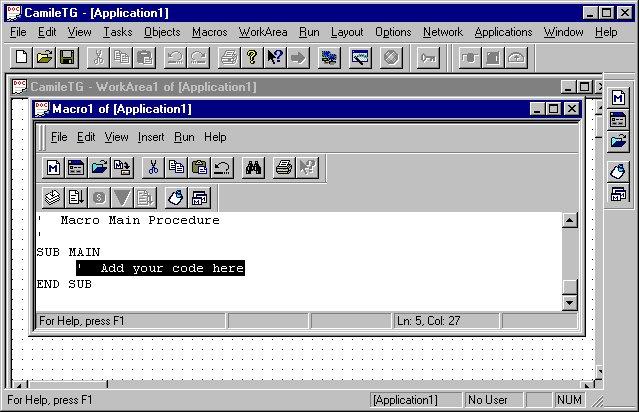Image resolution: width=639 pixels, height=412 pixels.
Task: Click the 'END SUB' code line
Action: (x=64, y=284)
